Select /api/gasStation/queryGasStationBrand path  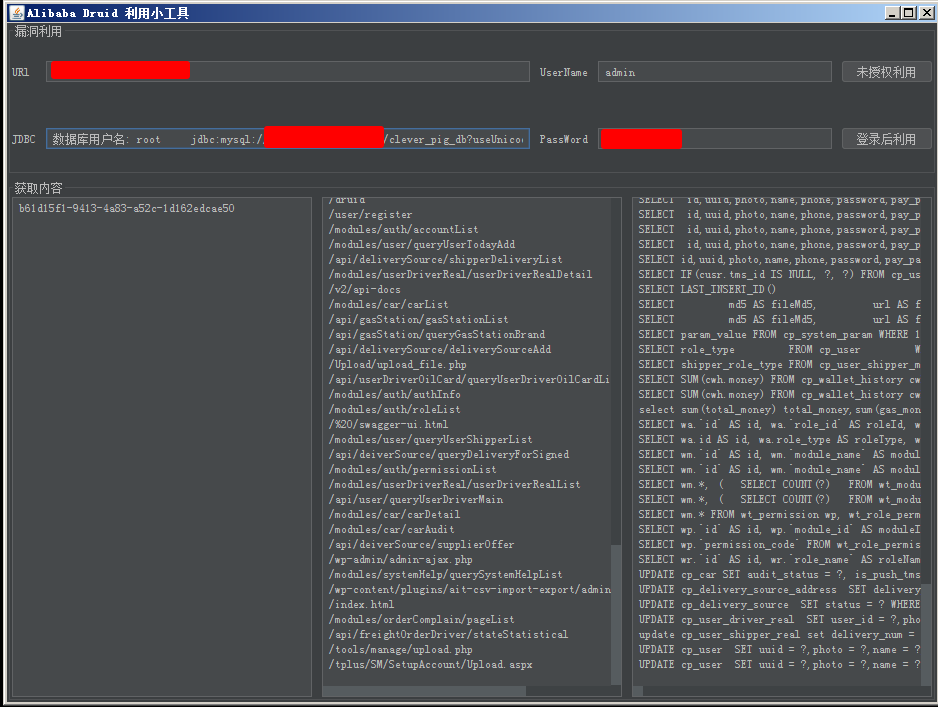[437, 334]
